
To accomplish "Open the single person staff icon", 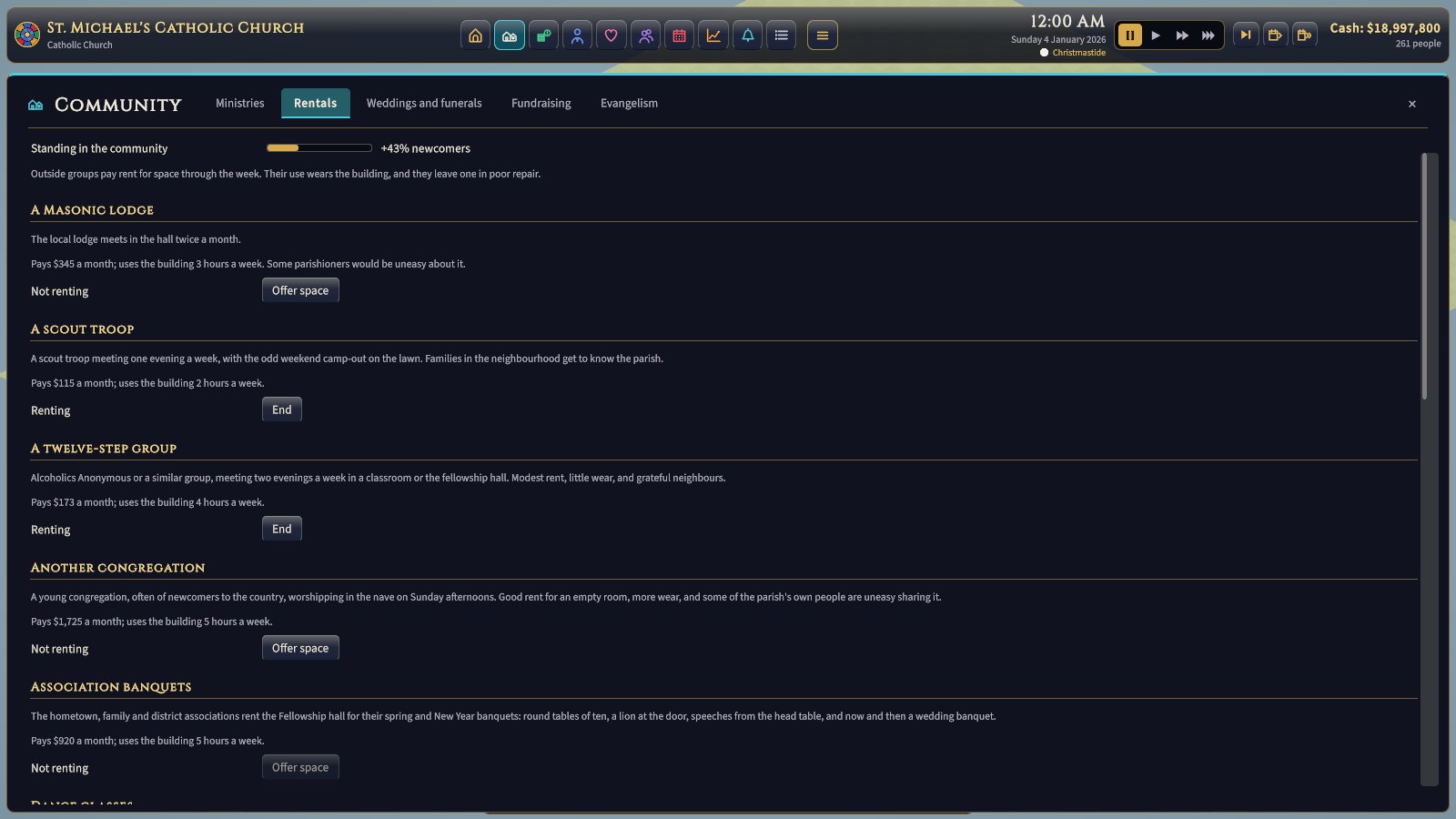I will pos(577,35).
